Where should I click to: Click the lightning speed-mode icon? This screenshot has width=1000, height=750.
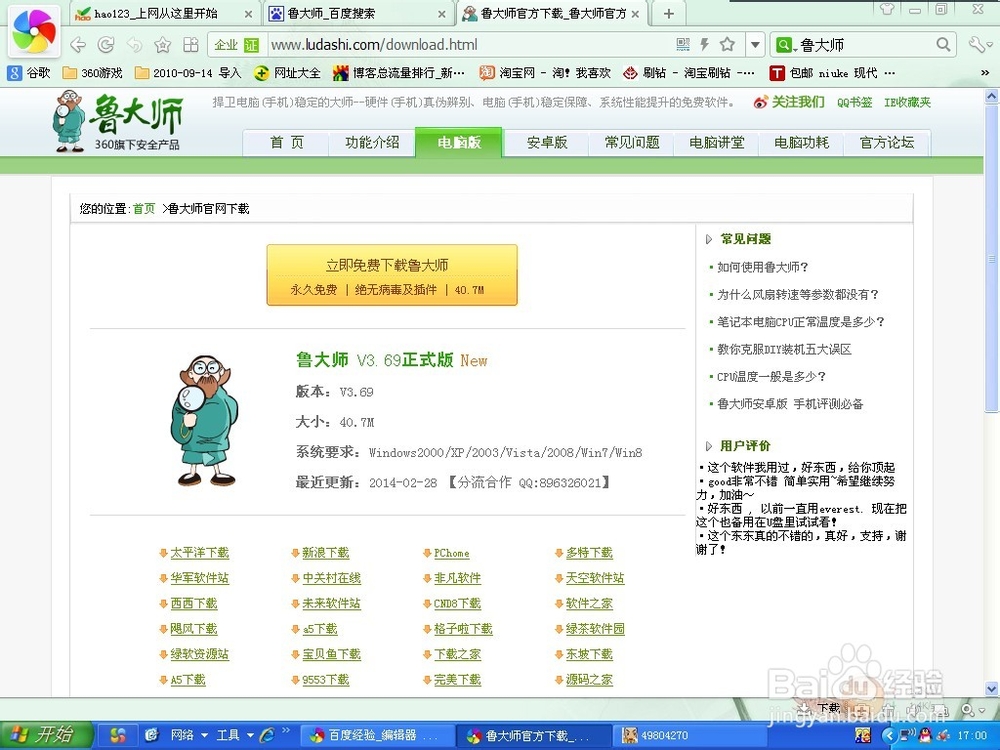[x=704, y=44]
